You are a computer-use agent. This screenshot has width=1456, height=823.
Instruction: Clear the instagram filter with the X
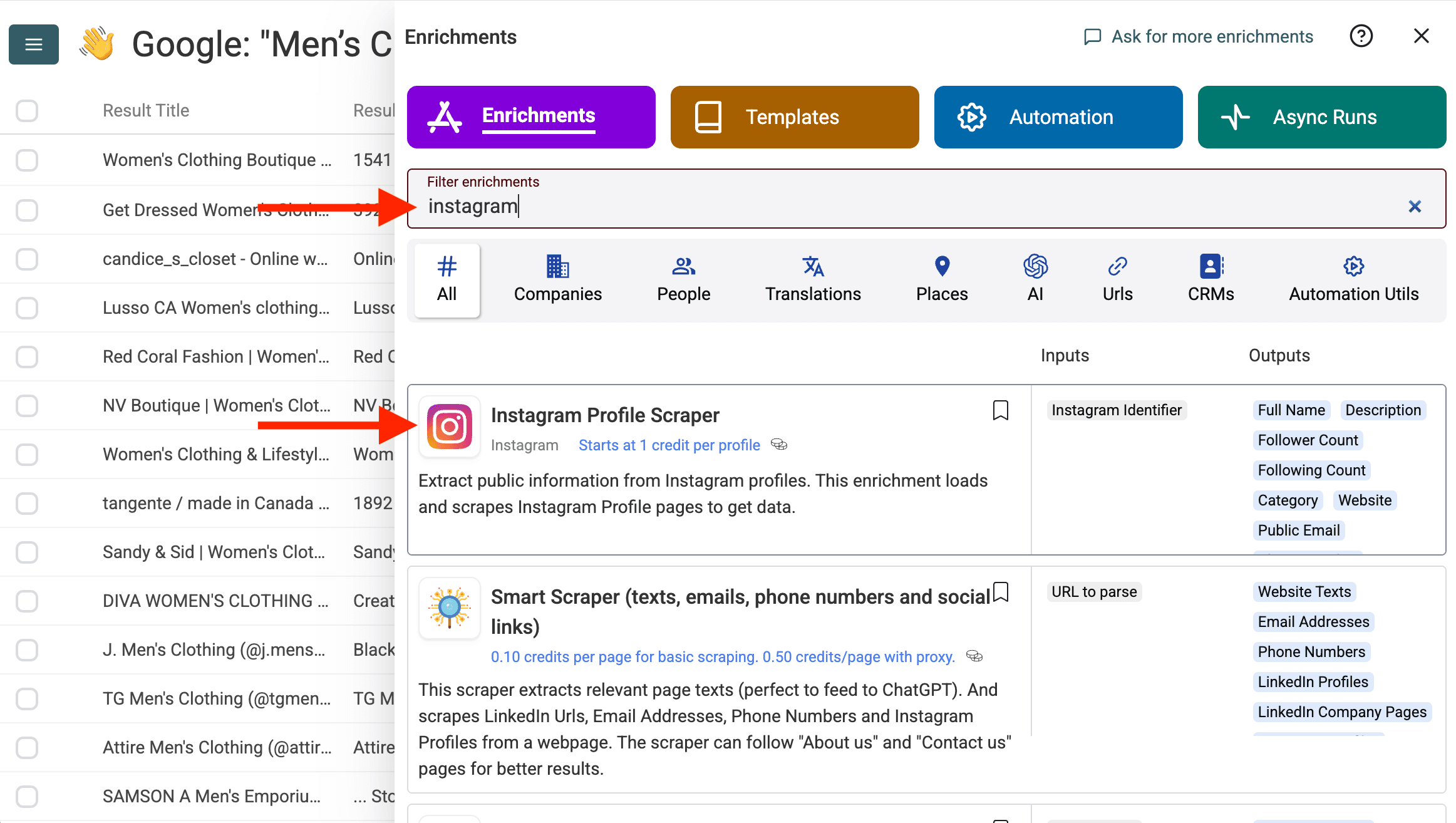[1415, 206]
